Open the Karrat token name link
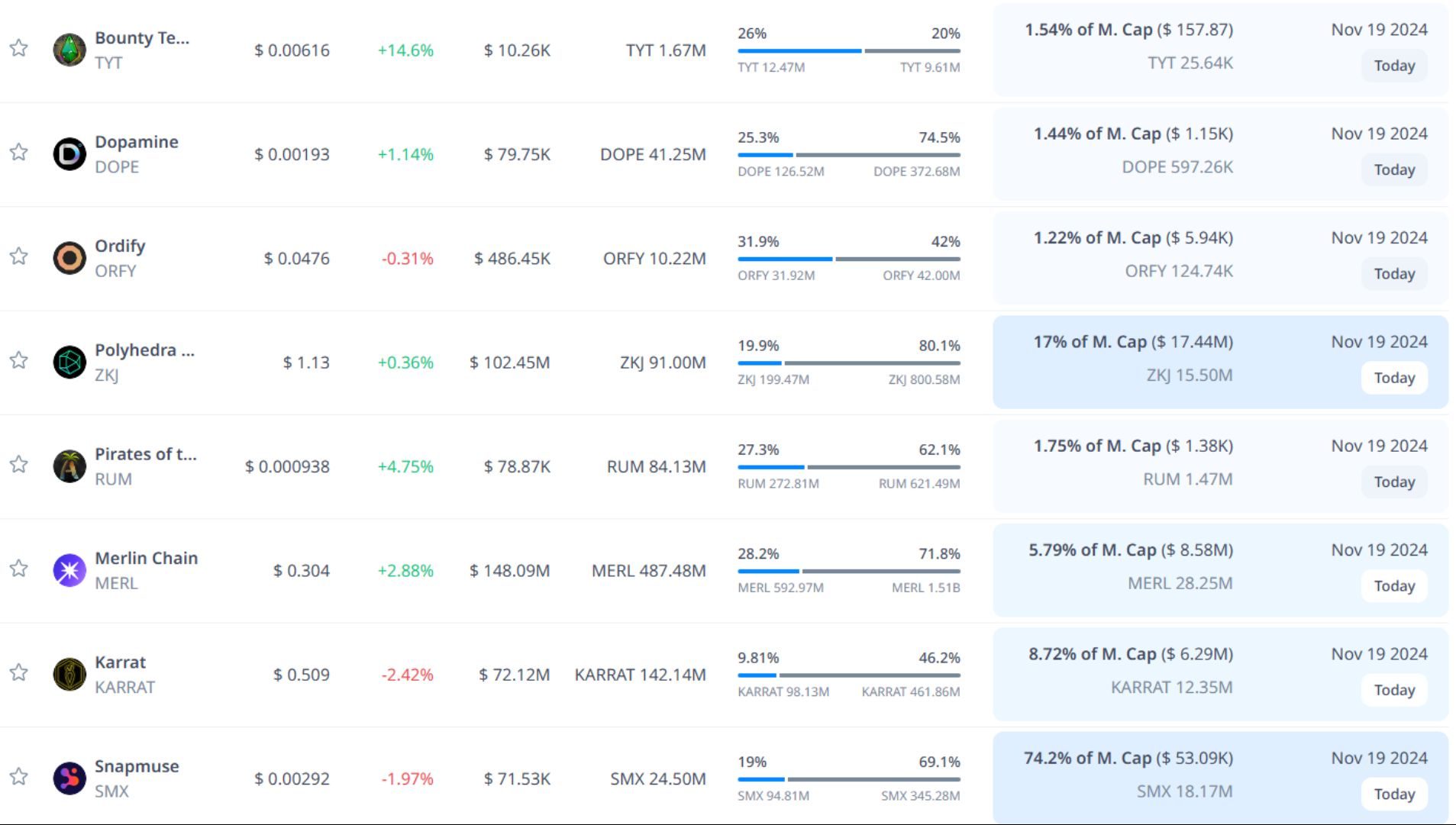The width and height of the screenshot is (1456, 825). coord(120,662)
